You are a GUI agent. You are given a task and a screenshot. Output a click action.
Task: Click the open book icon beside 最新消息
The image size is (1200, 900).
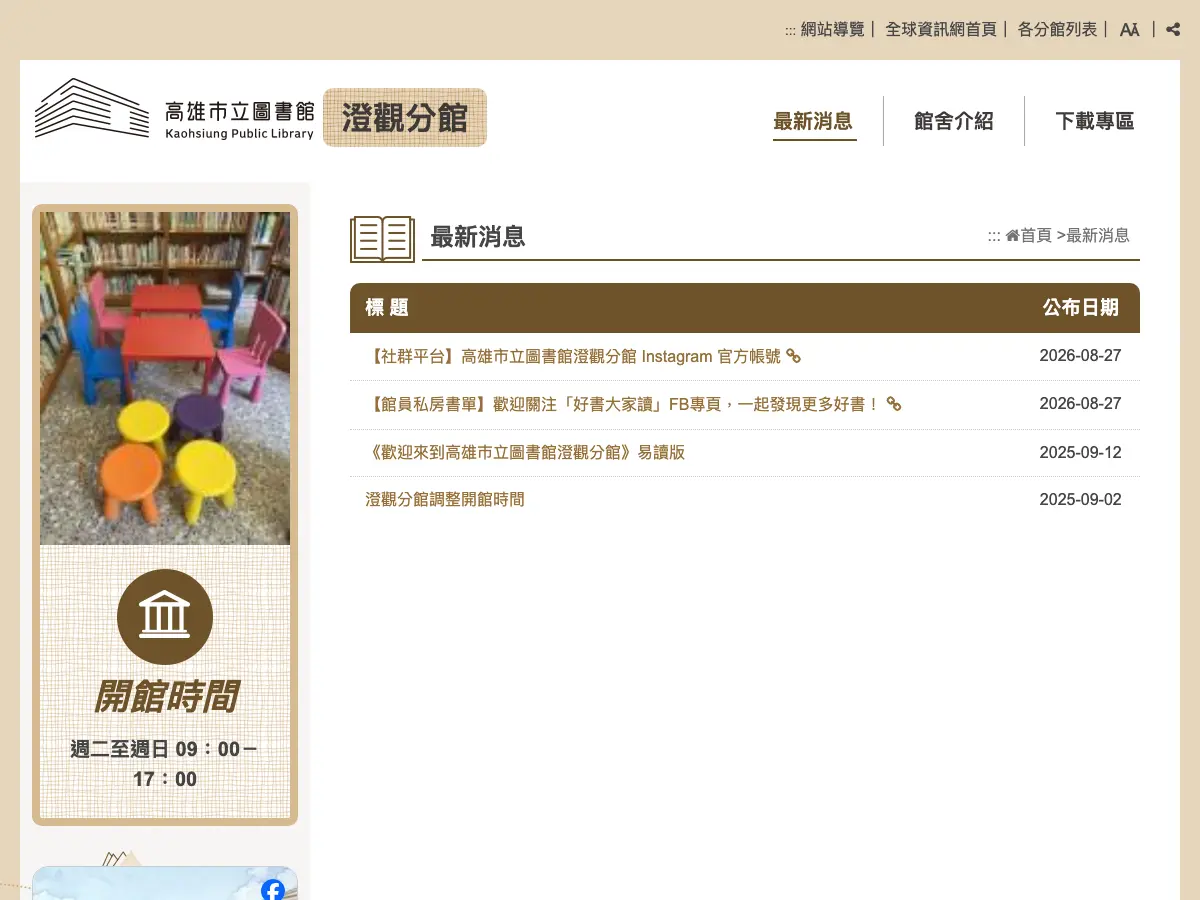tap(382, 239)
